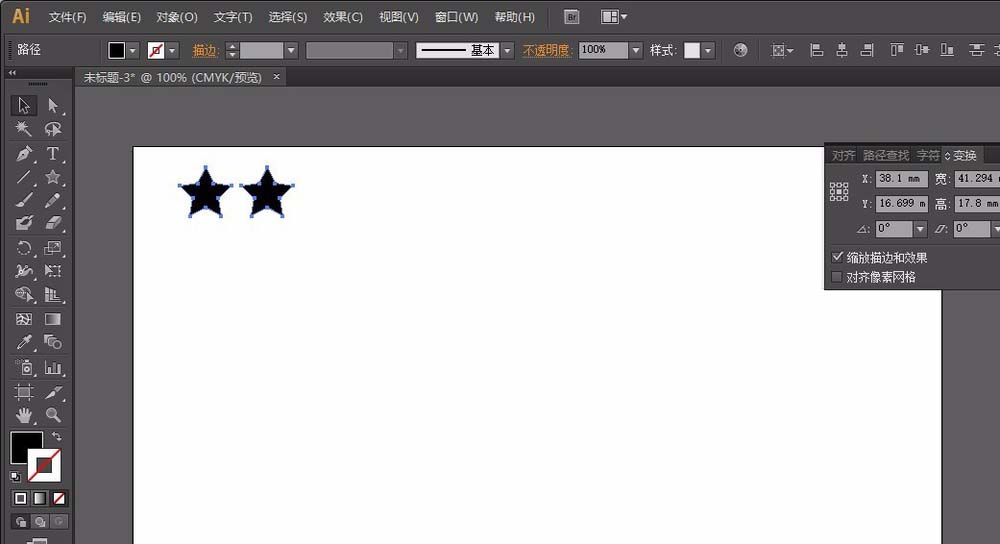
Task: Uncheck 缩放描边和效果 checkbox
Action: pyautogui.click(x=838, y=257)
